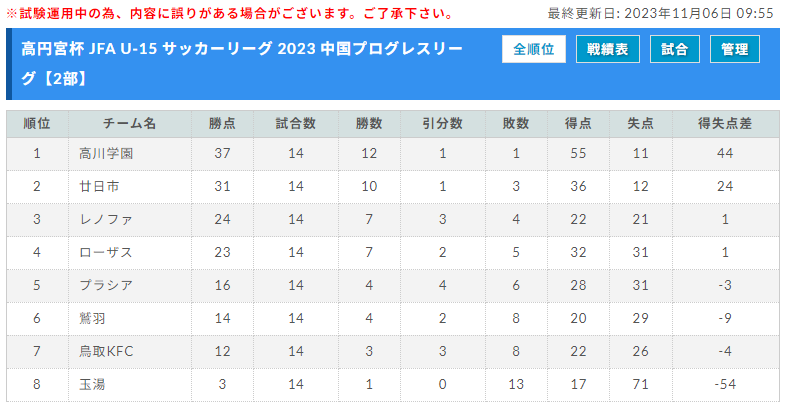Click the 管理 button
This screenshot has height=407, width=787.
[x=735, y=50]
